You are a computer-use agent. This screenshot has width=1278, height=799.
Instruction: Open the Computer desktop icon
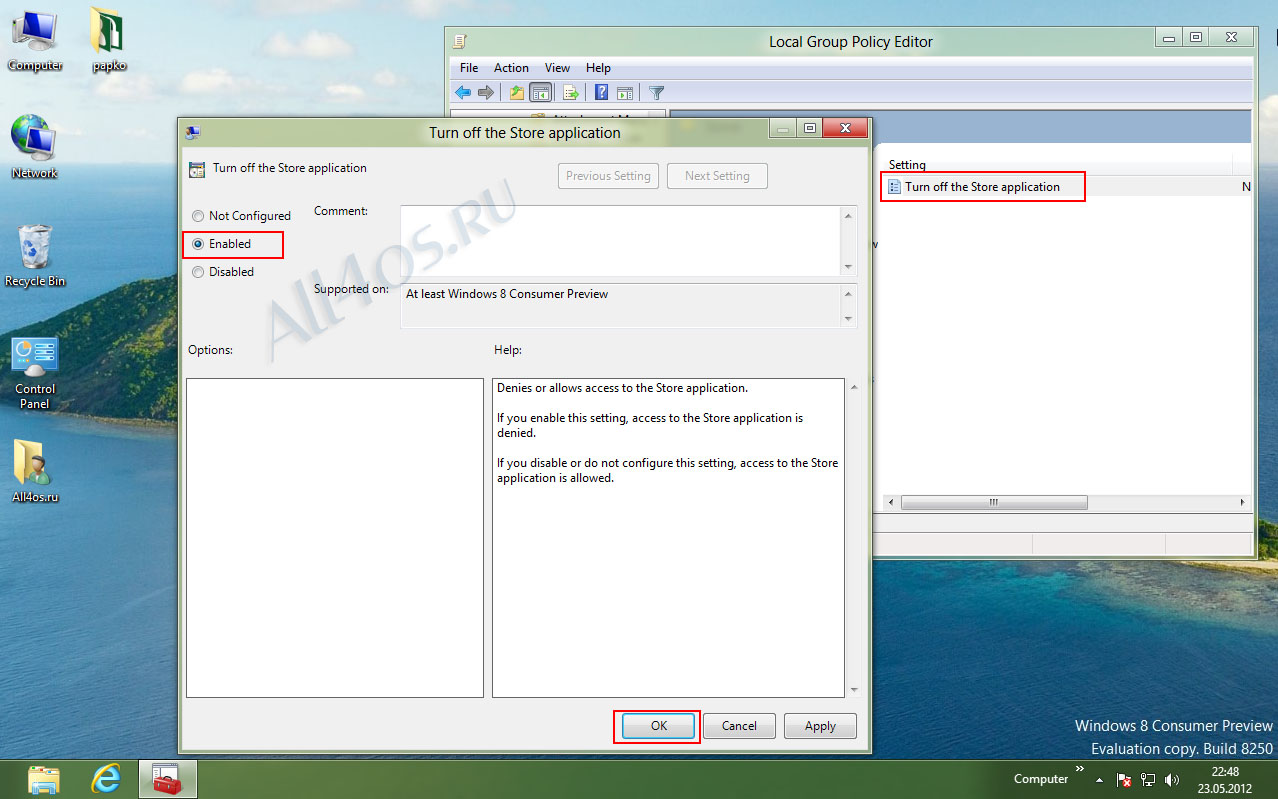(x=35, y=40)
